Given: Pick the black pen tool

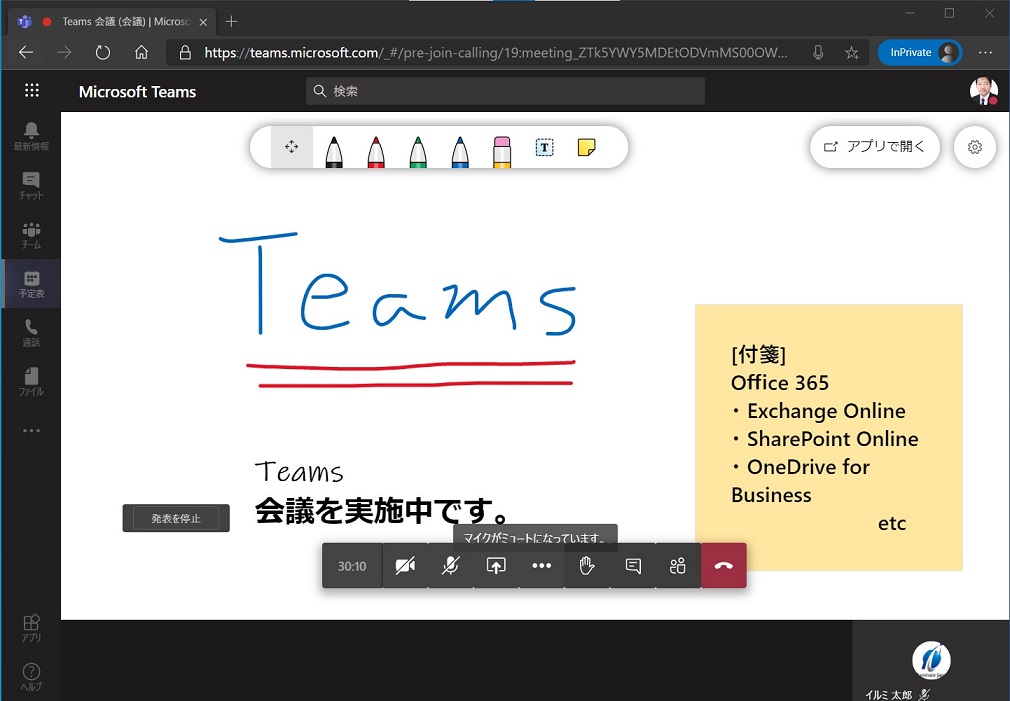Looking at the screenshot, I should click(334, 151).
